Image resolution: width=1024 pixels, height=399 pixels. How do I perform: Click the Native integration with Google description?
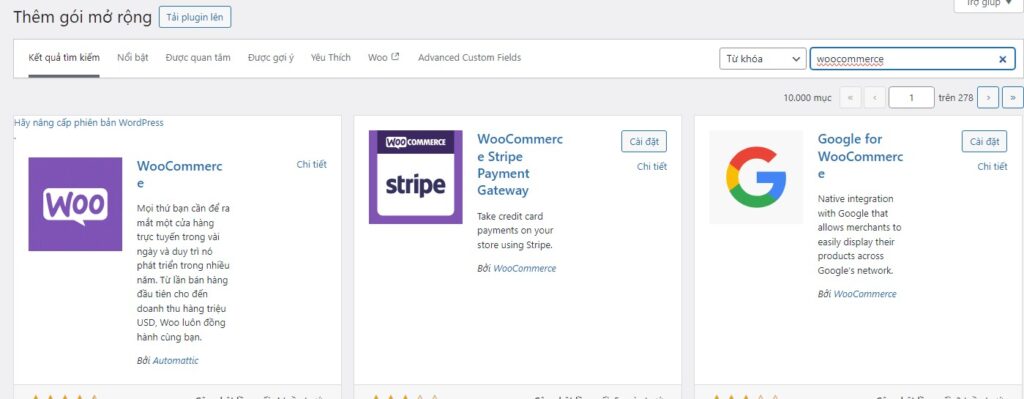pos(859,234)
